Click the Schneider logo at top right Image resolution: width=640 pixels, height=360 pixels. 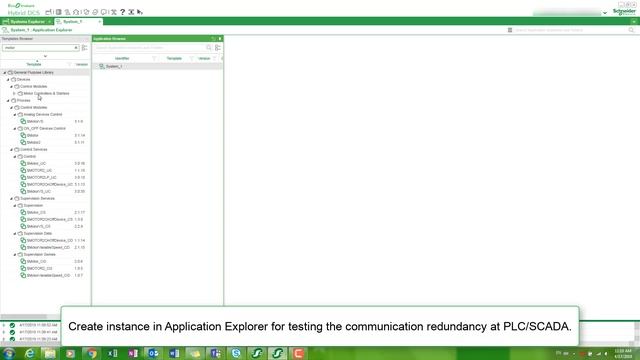624,12
